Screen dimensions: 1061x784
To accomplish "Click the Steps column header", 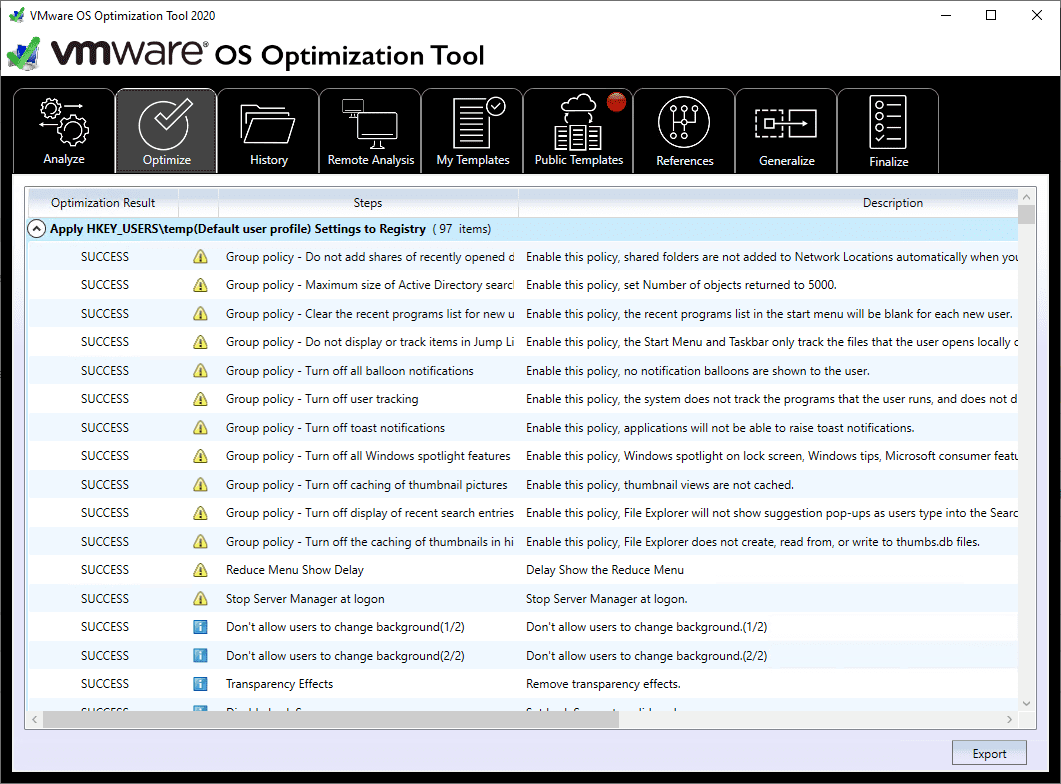I will click(x=368, y=203).
